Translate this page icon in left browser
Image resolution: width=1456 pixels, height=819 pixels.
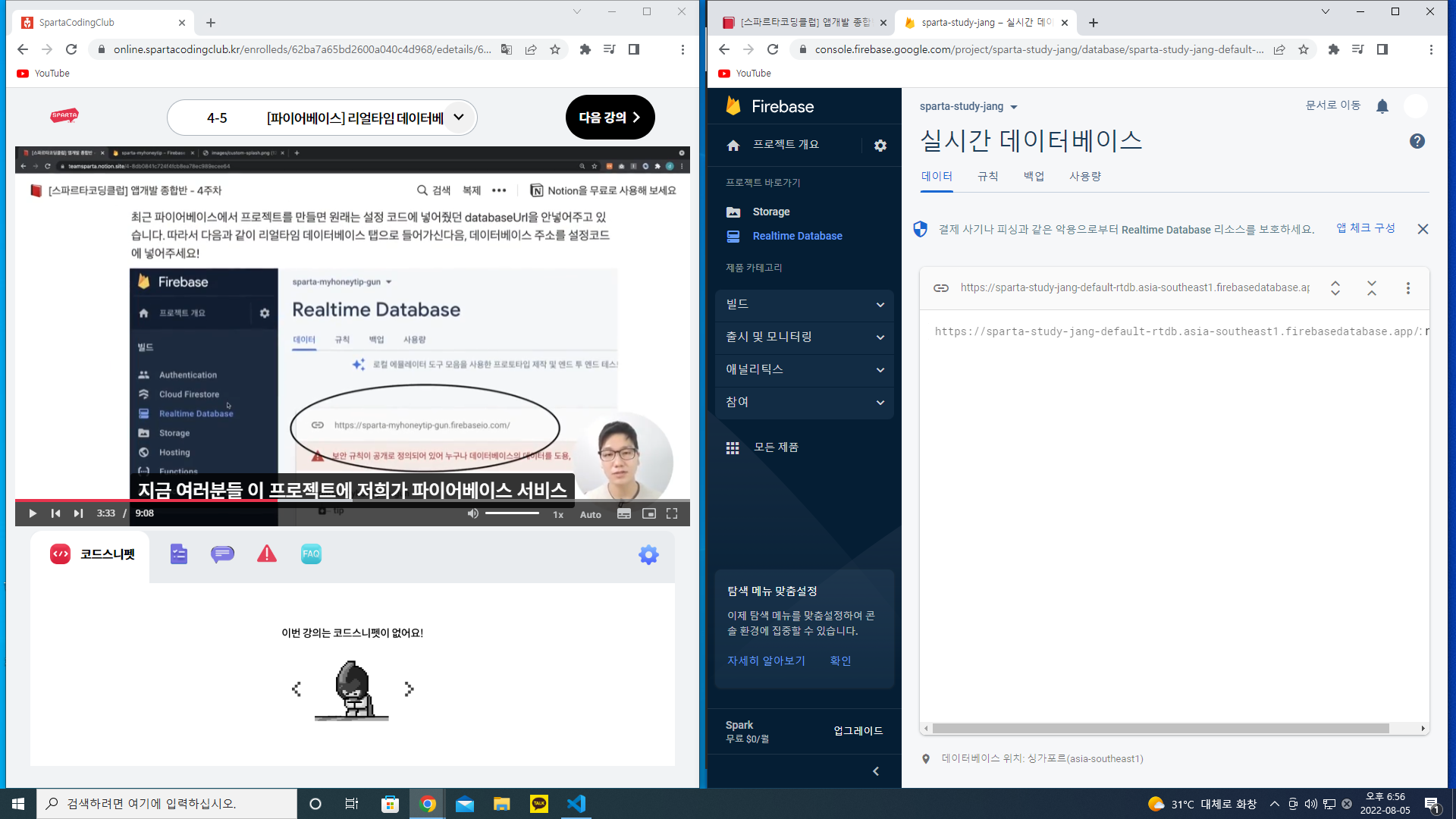pos(507,49)
